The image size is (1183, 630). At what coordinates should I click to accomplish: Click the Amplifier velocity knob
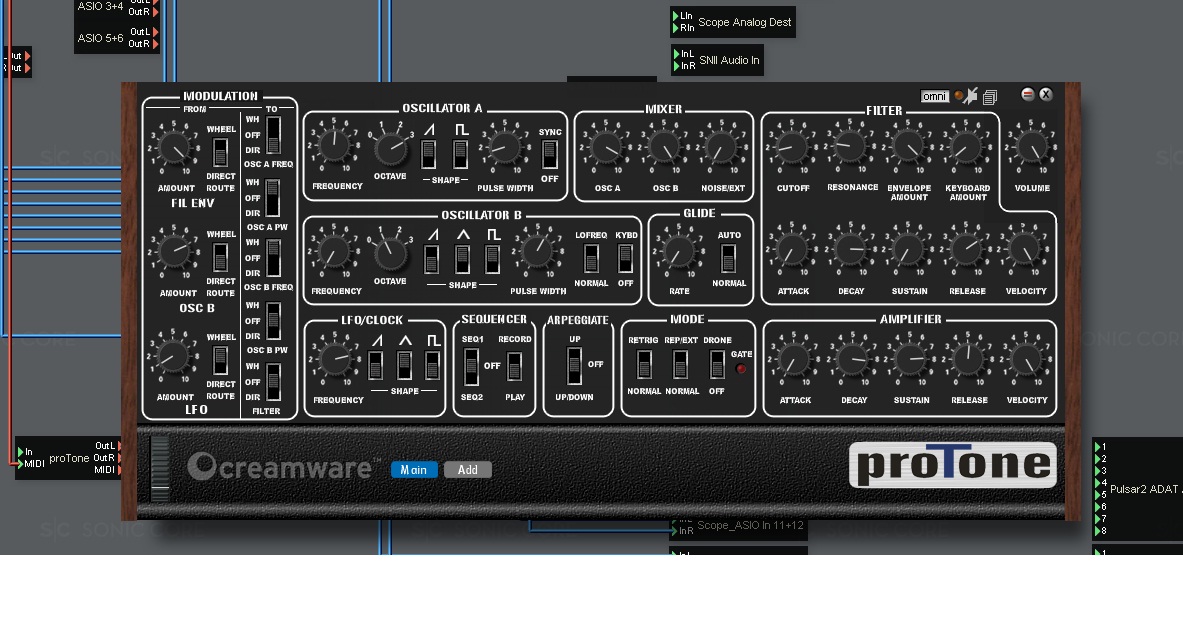1026,360
